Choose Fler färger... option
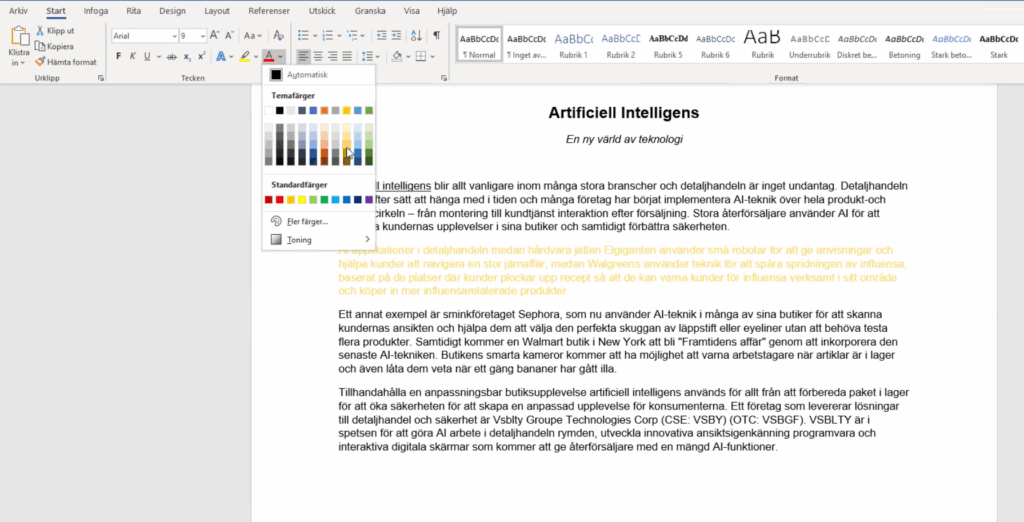The height and width of the screenshot is (522, 1024). pos(307,221)
